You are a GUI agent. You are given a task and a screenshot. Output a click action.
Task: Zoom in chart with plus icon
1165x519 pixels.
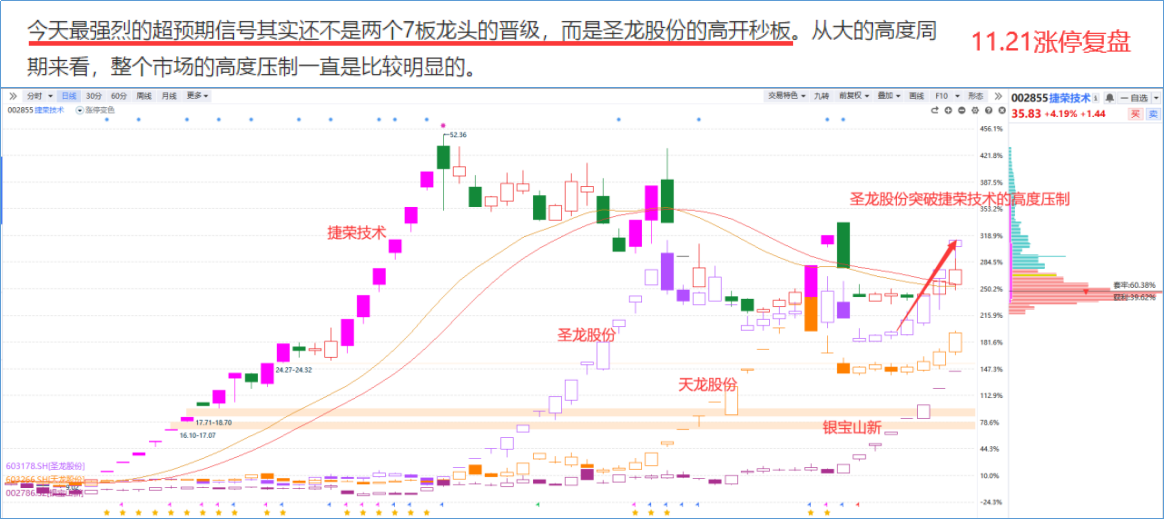pyautogui.click(x=948, y=110)
